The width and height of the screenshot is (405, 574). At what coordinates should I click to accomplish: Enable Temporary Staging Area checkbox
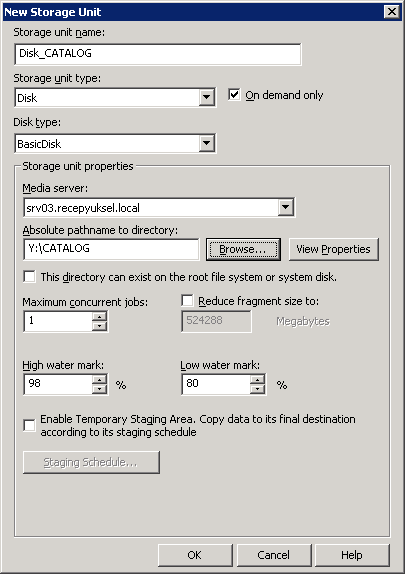[x=29, y=425]
